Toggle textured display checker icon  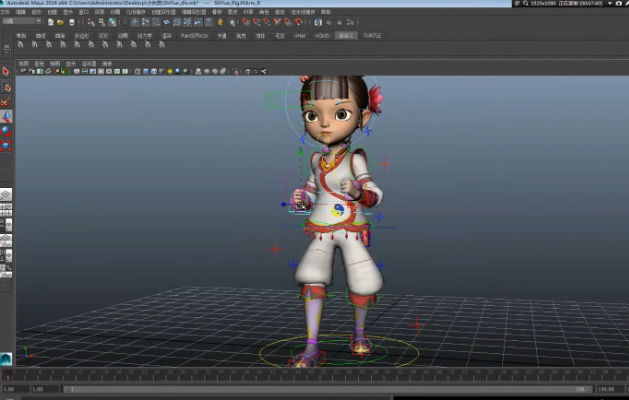click(162, 71)
